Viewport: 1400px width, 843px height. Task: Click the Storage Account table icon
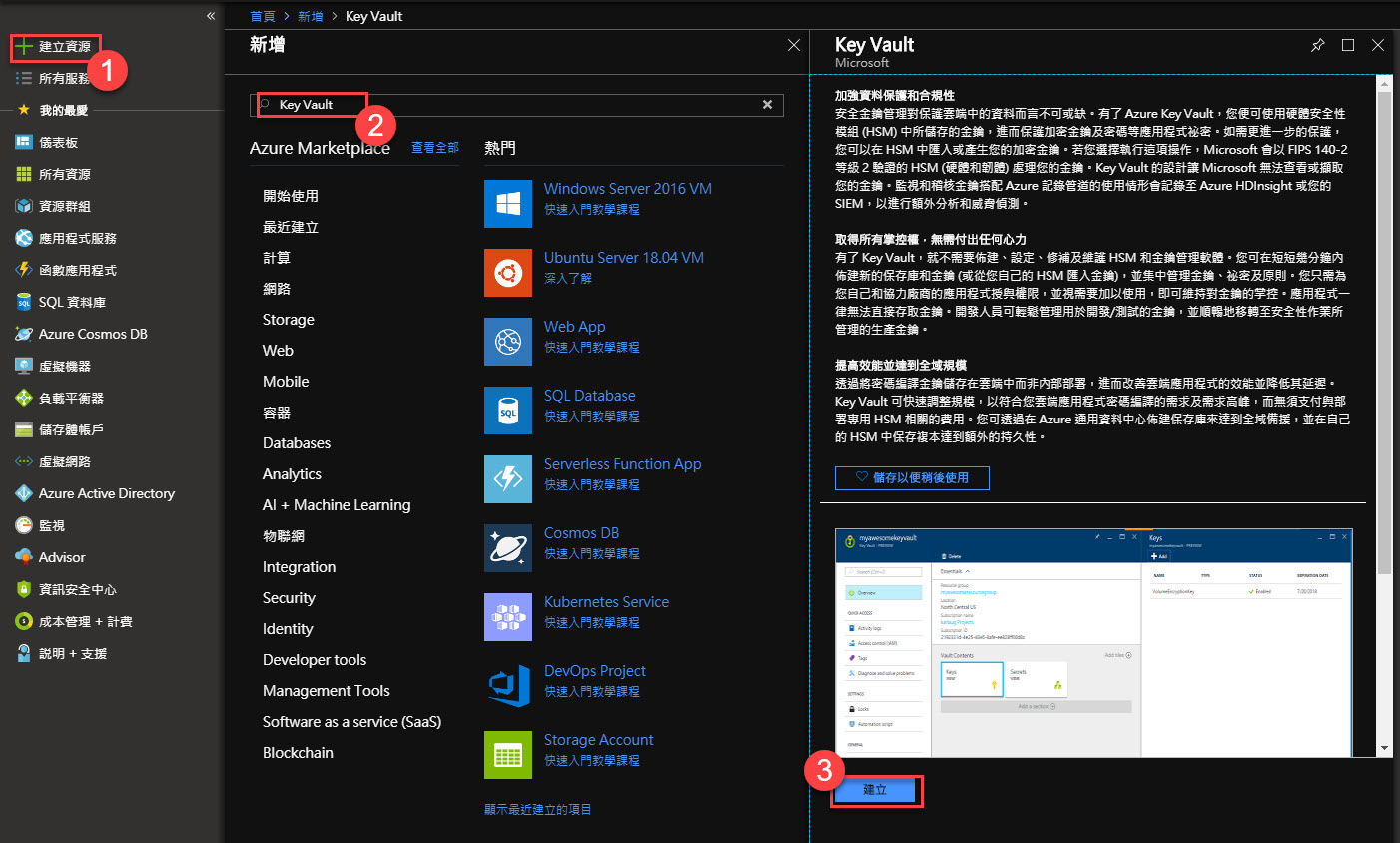[x=508, y=755]
